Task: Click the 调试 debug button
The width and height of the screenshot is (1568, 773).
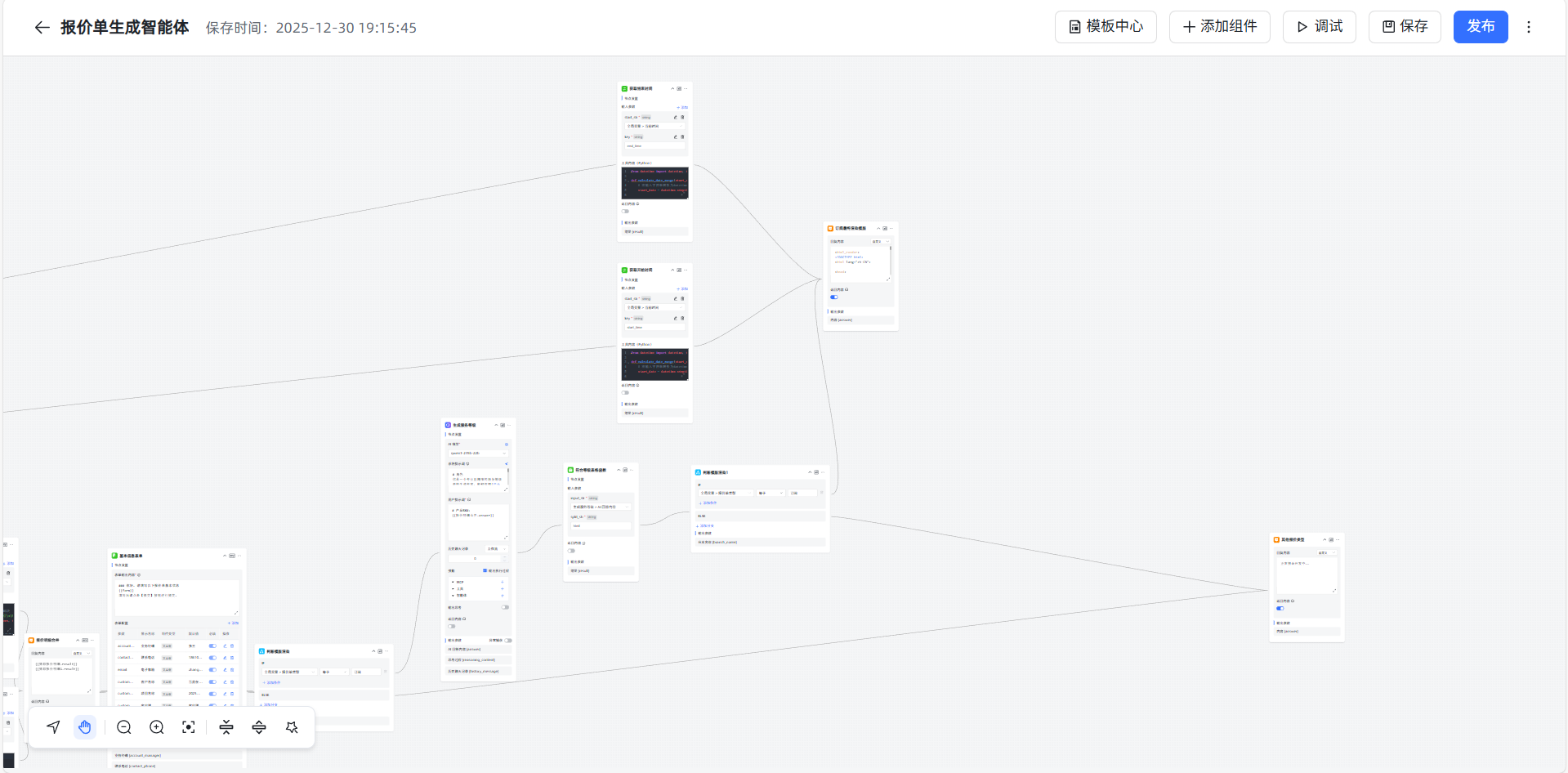Action: coord(1319,27)
